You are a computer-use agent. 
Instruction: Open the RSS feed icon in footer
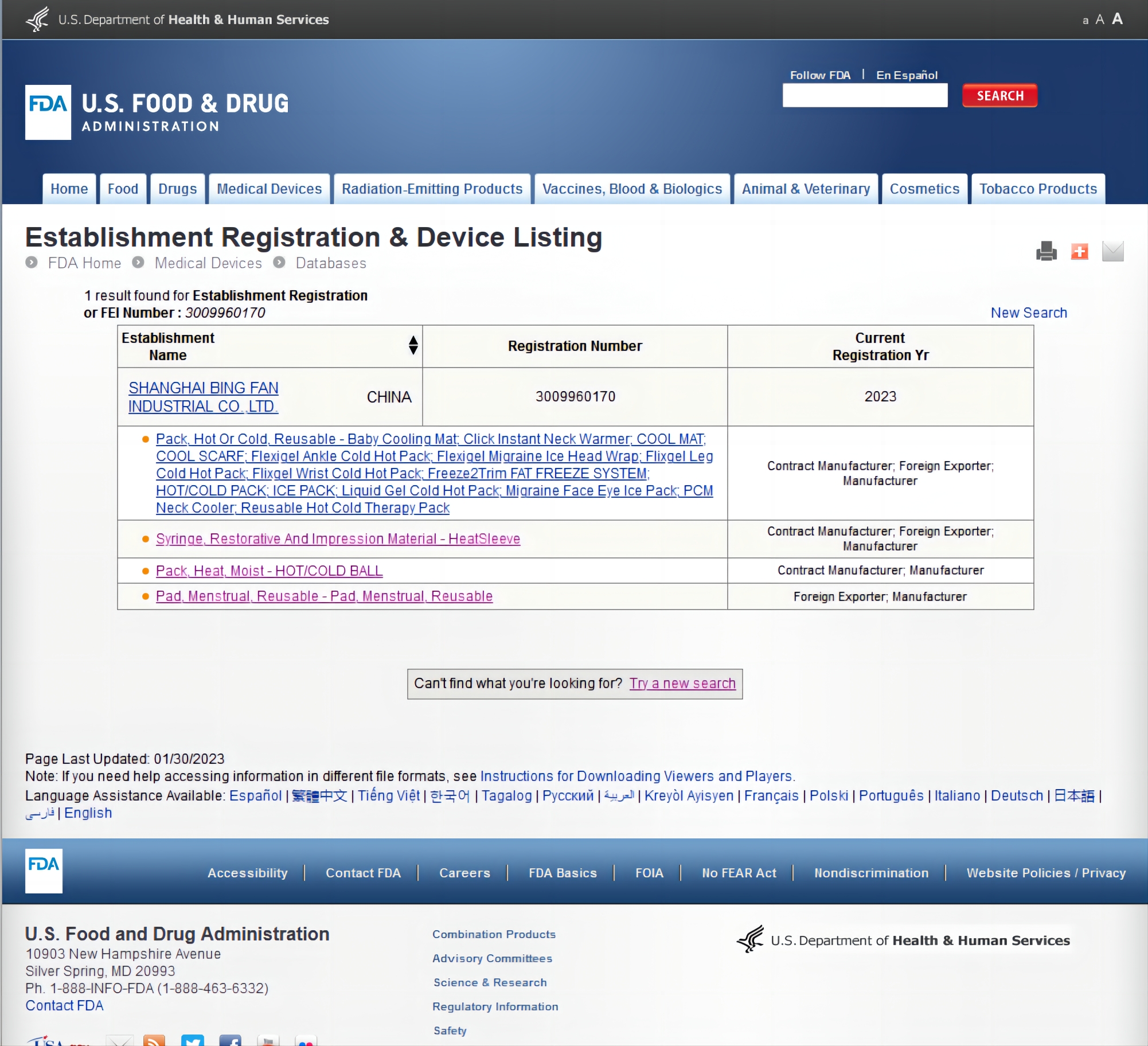[154, 1040]
